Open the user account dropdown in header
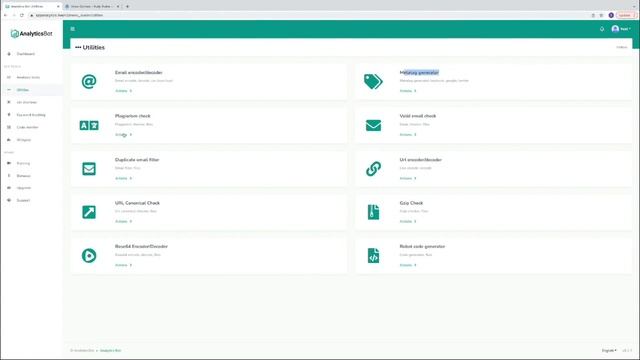 point(621,29)
